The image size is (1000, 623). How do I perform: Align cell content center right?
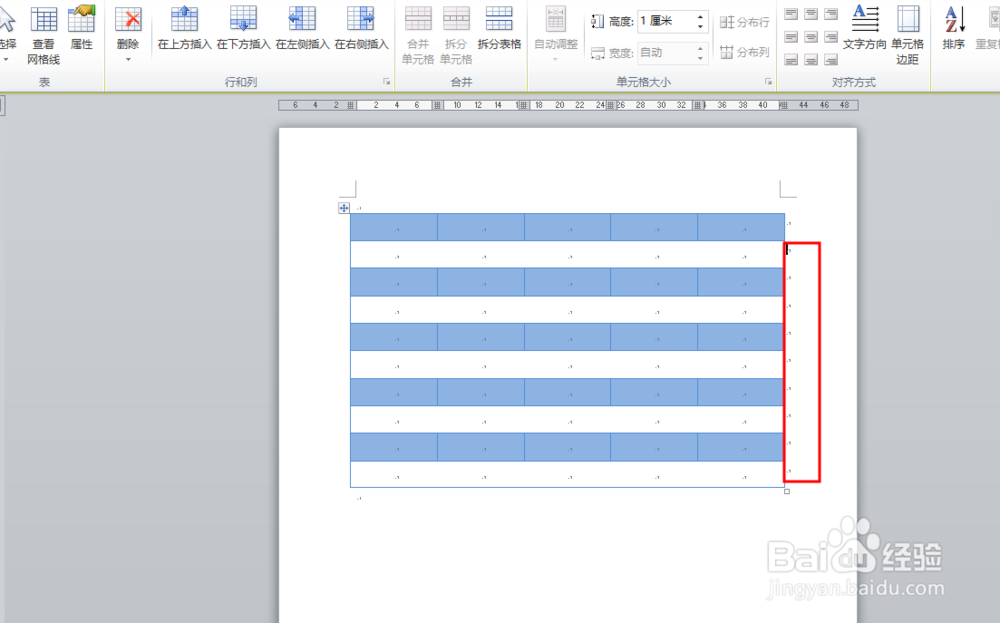click(830, 37)
